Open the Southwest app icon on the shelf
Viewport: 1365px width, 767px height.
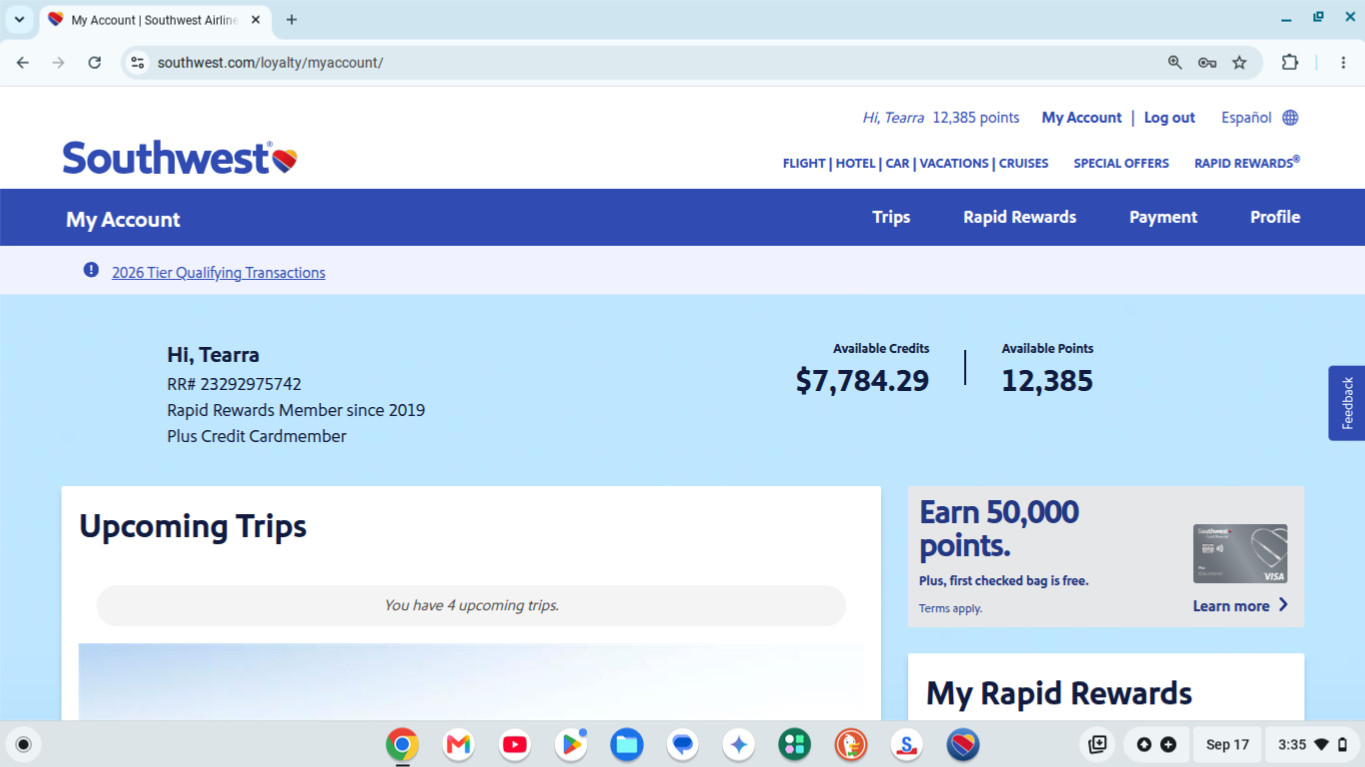pyautogui.click(x=963, y=744)
